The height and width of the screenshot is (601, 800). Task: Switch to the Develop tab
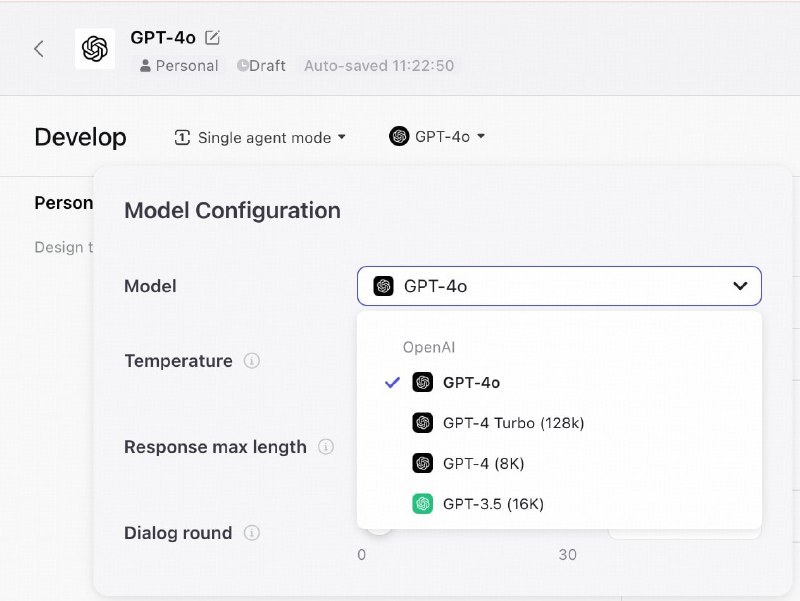point(80,137)
